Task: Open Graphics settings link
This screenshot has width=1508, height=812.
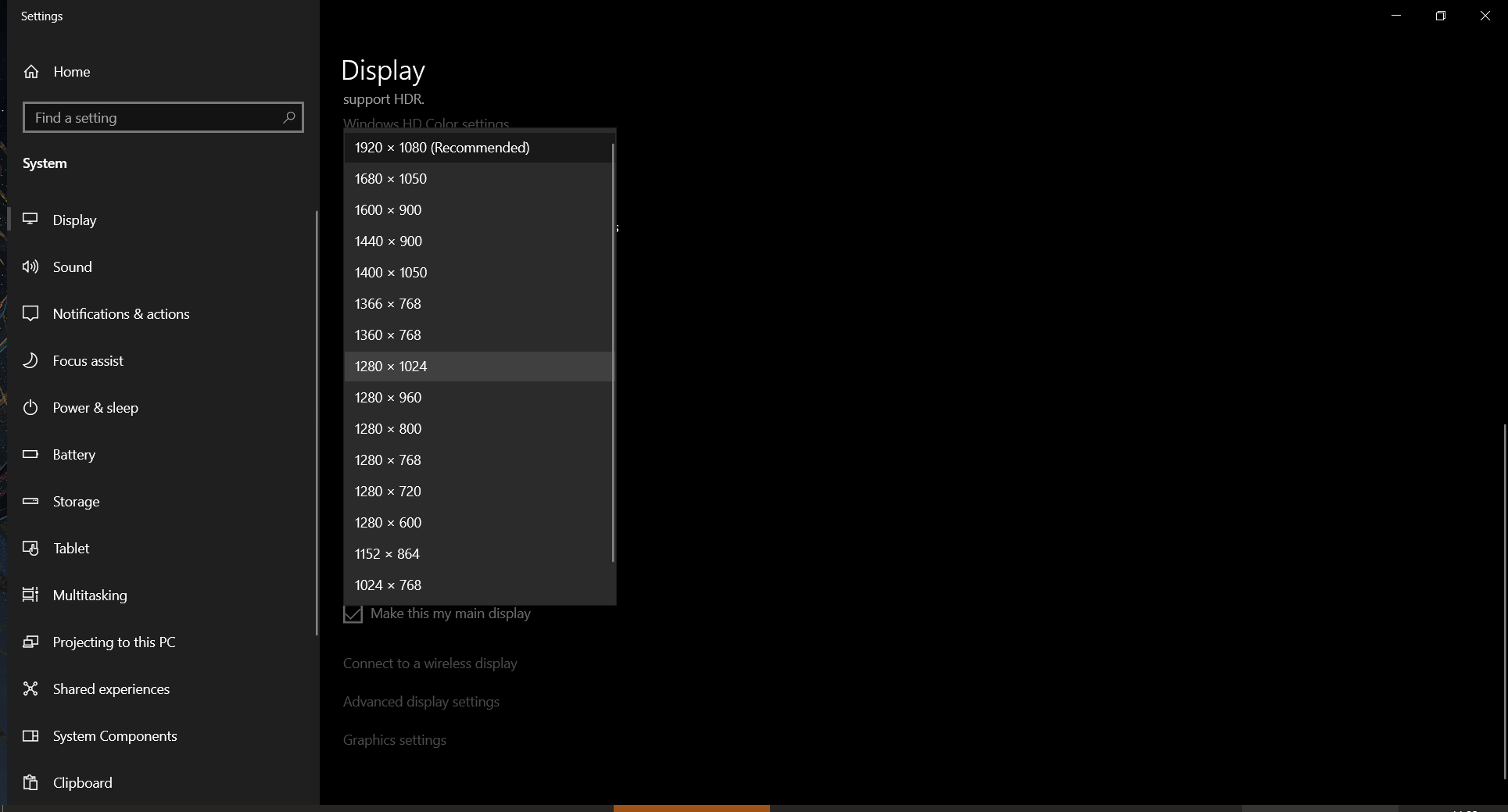Action: pos(394,740)
